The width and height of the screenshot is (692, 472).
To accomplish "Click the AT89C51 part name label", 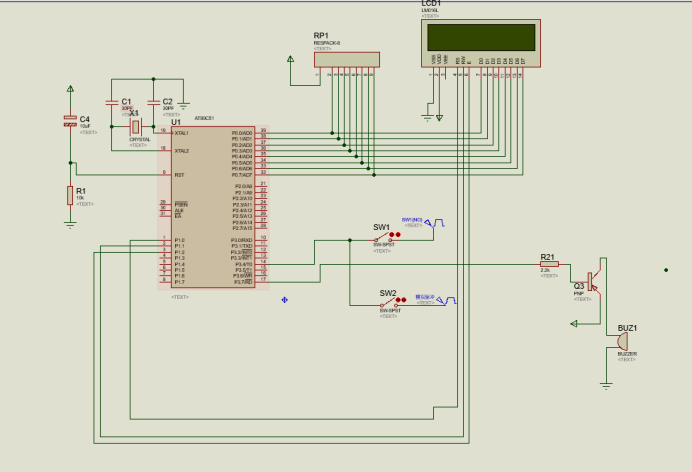I will click(x=204, y=118).
